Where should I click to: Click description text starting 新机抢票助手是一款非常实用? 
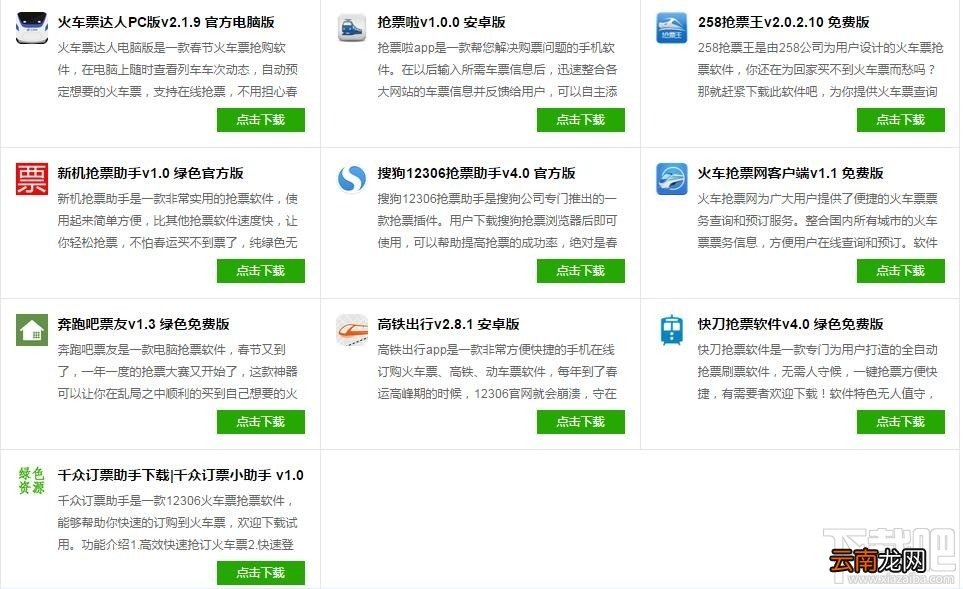click(177, 220)
